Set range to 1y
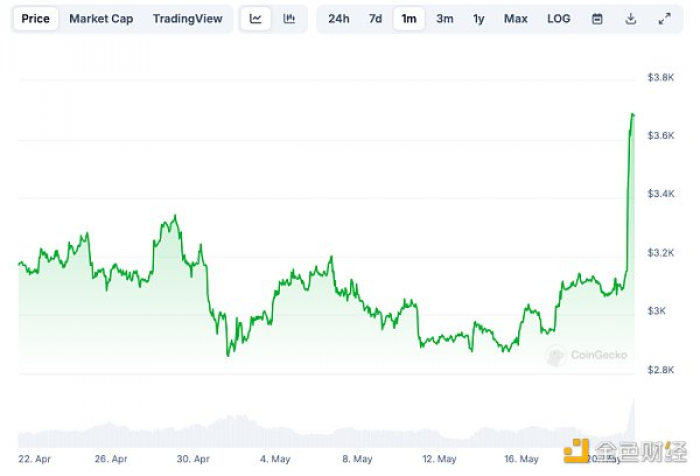Viewport: 700px width, 476px height. coord(479,19)
